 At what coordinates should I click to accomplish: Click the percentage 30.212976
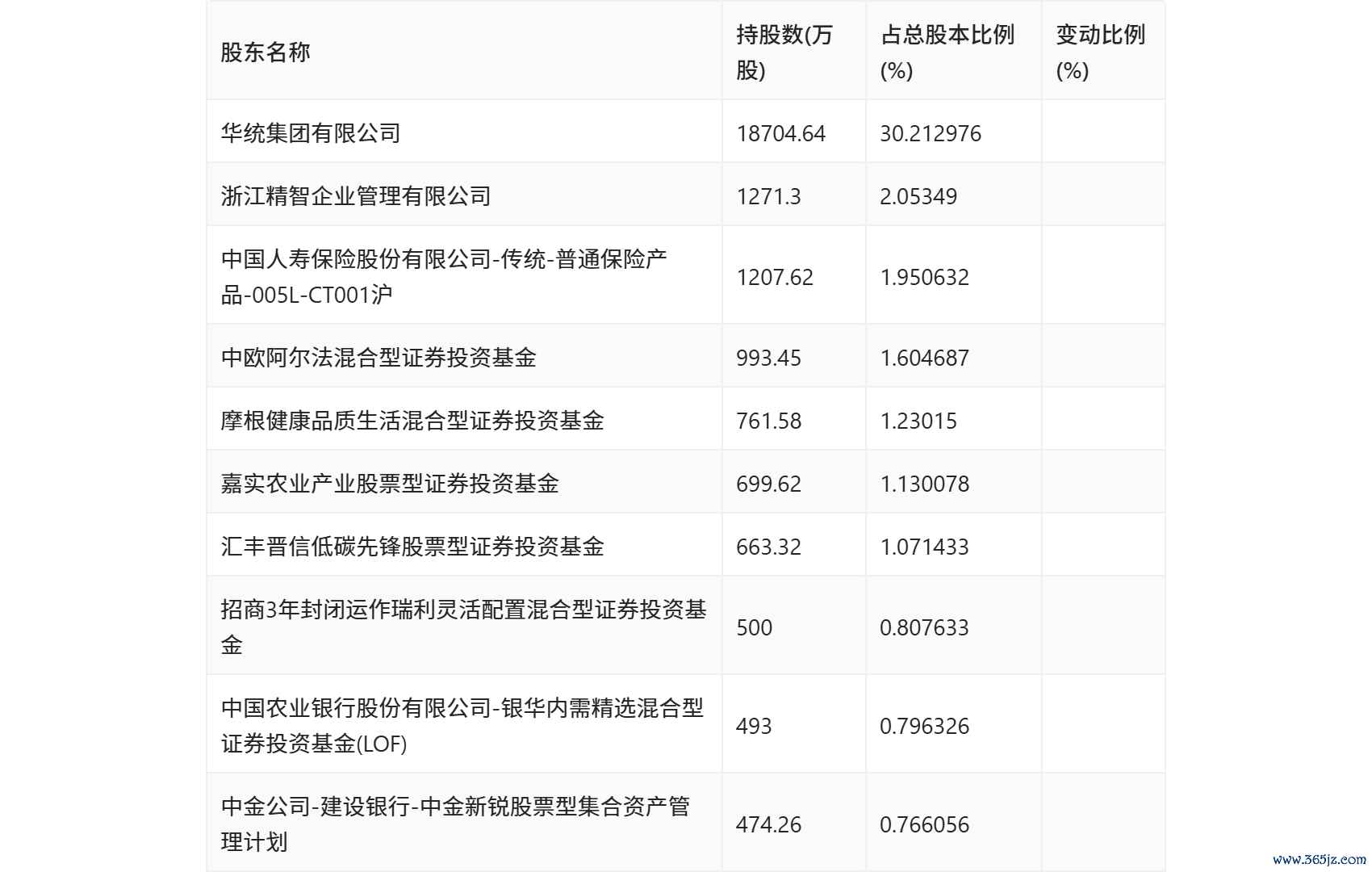(931, 133)
